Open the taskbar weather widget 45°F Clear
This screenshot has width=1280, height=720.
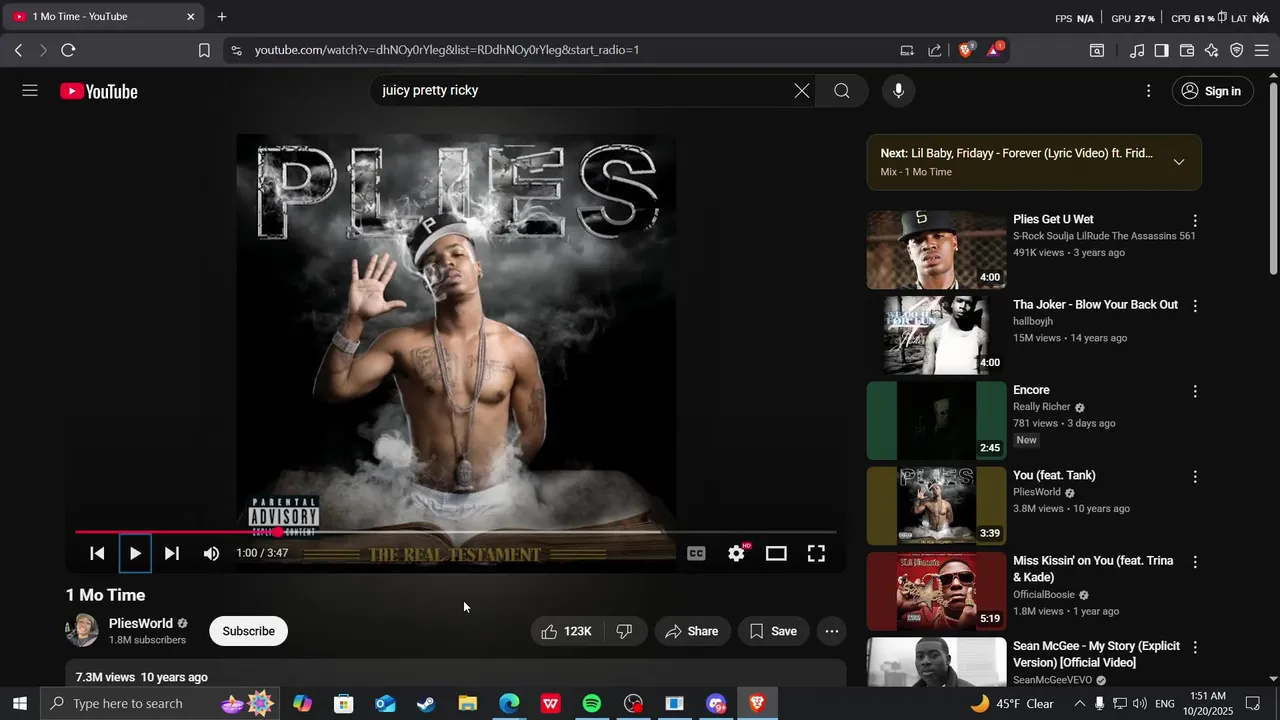coord(1012,704)
